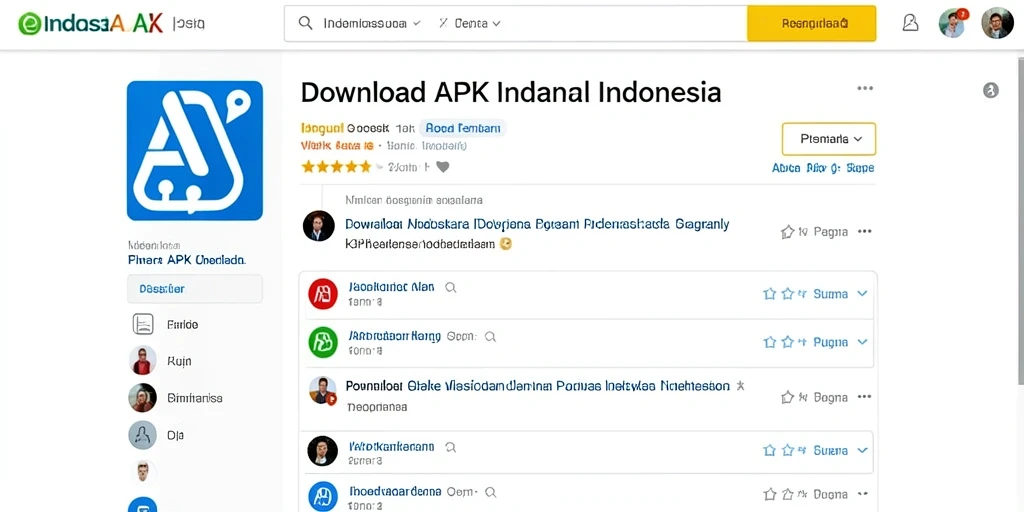This screenshot has height=512, width=1024.
Task: Select the Dasetler sidebar tab
Action: 195,289
